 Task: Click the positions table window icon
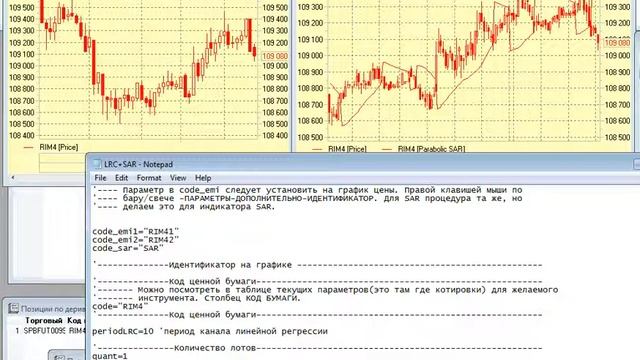(x=13, y=309)
